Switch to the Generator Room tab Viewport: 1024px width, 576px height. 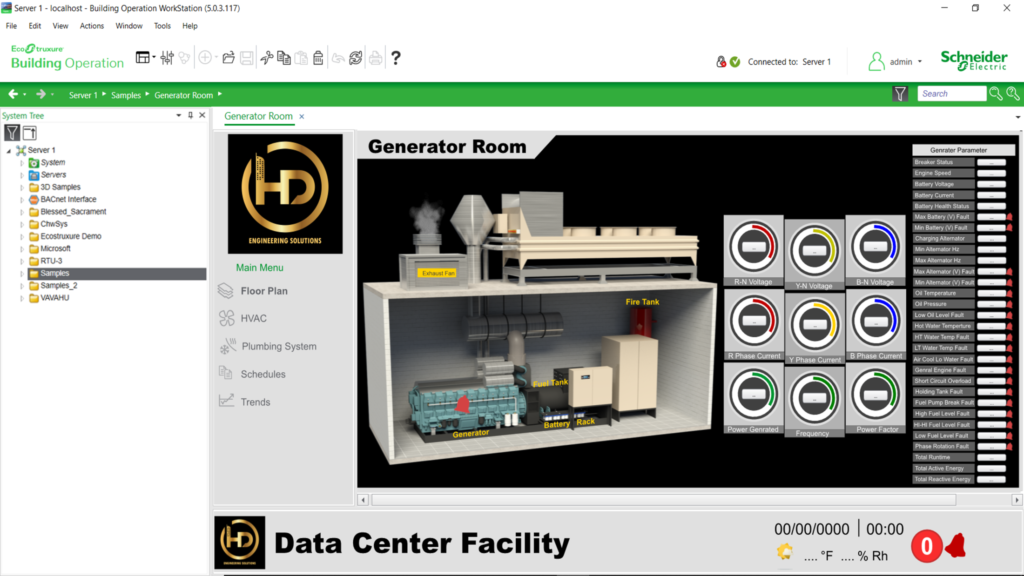coord(258,116)
